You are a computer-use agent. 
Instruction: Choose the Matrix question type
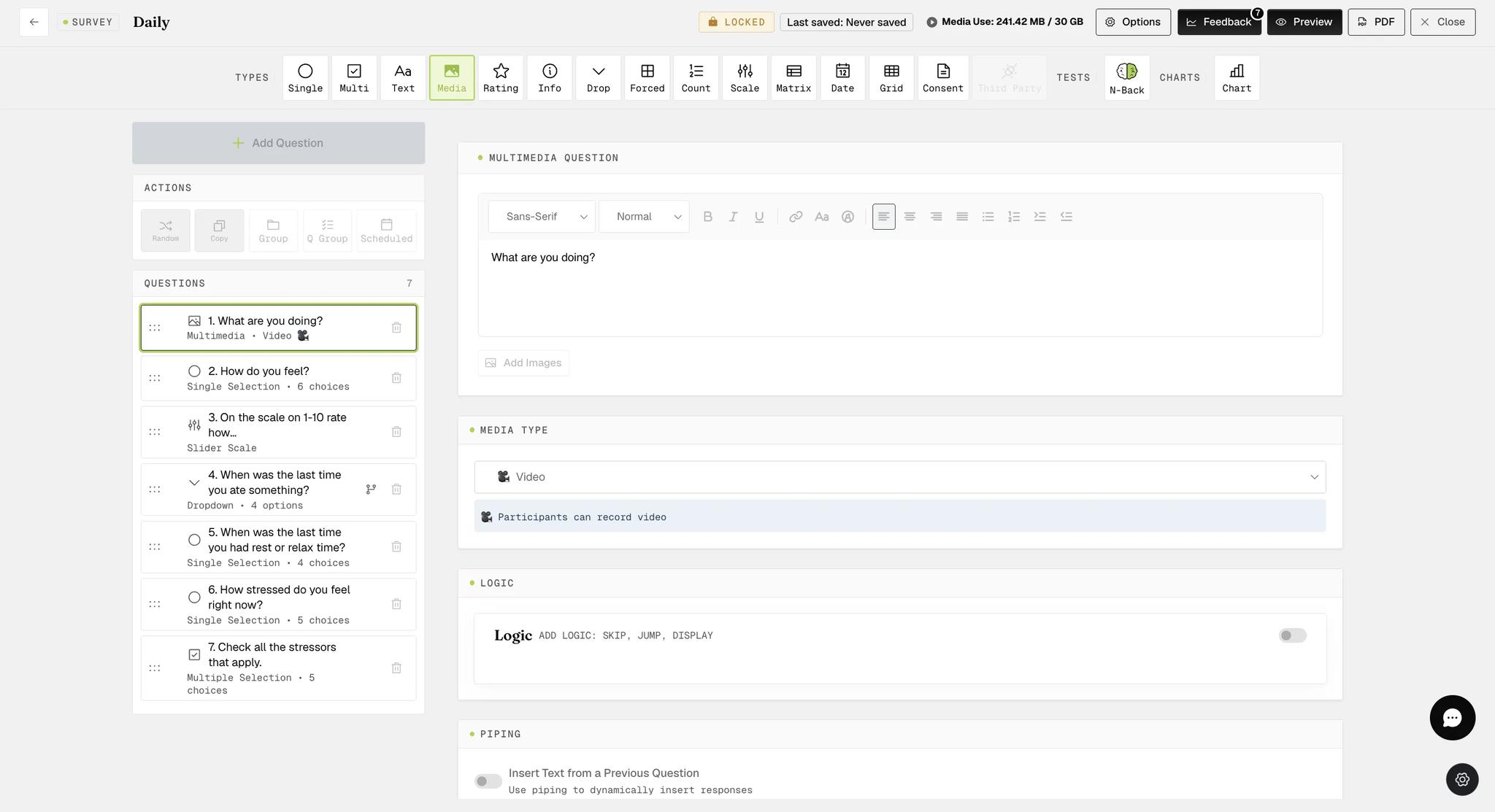point(793,77)
